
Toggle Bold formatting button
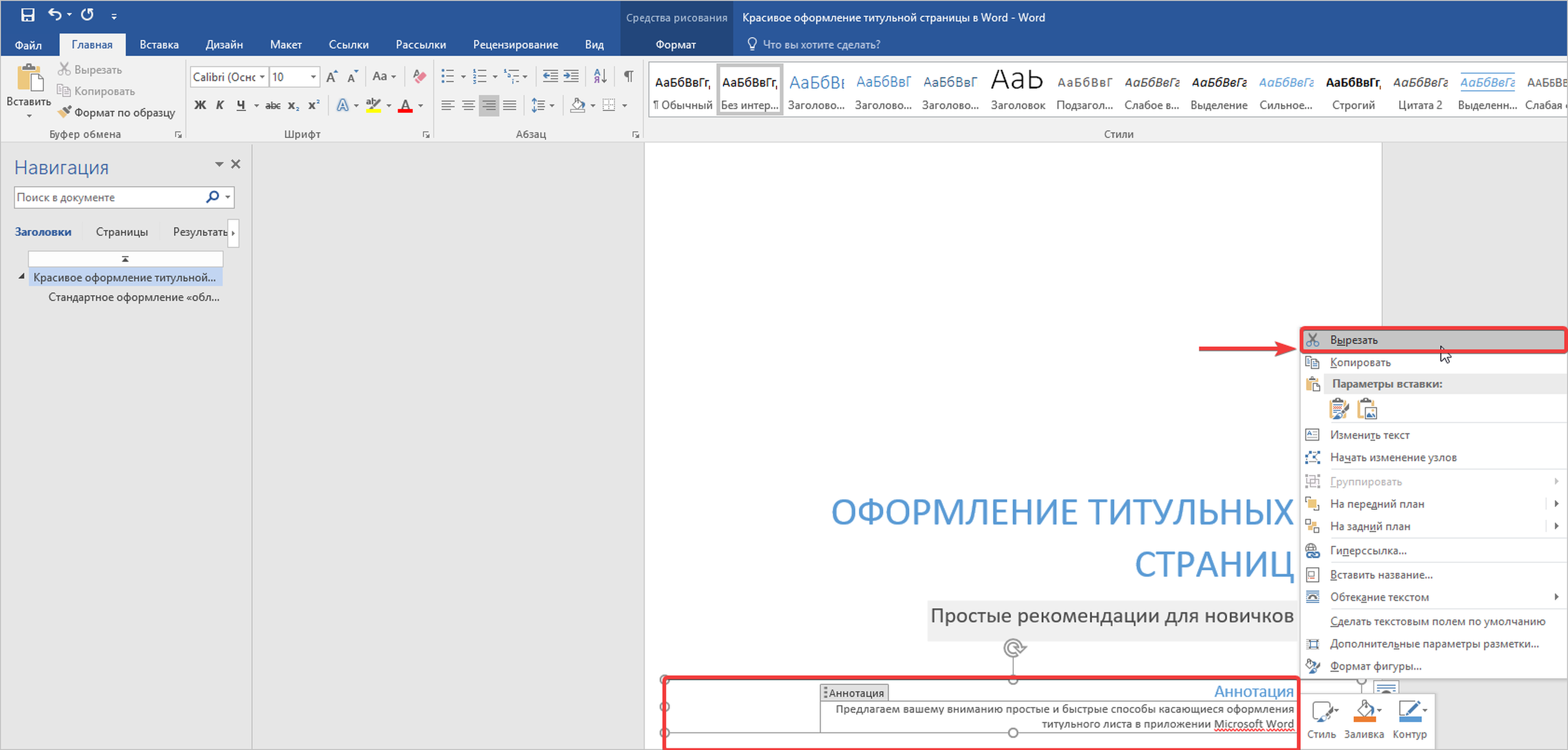(x=200, y=105)
